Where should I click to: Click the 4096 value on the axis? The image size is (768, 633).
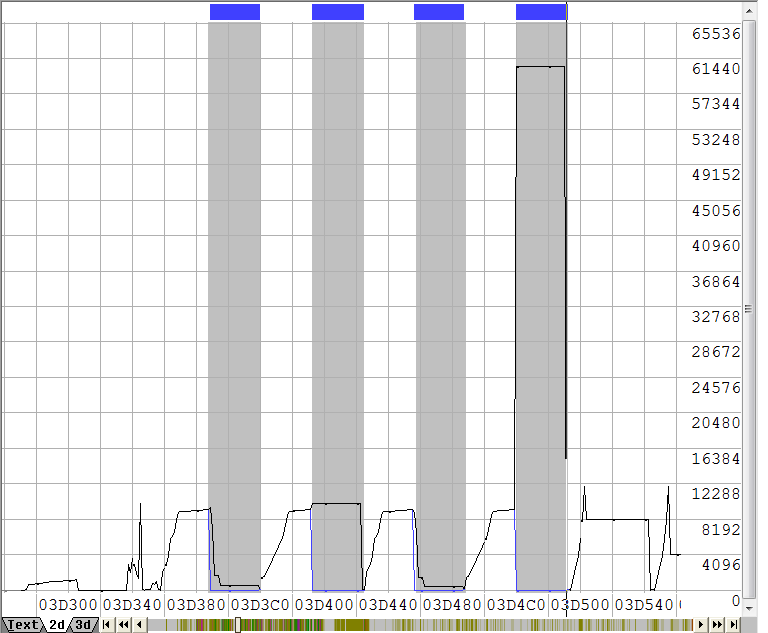[721, 565]
